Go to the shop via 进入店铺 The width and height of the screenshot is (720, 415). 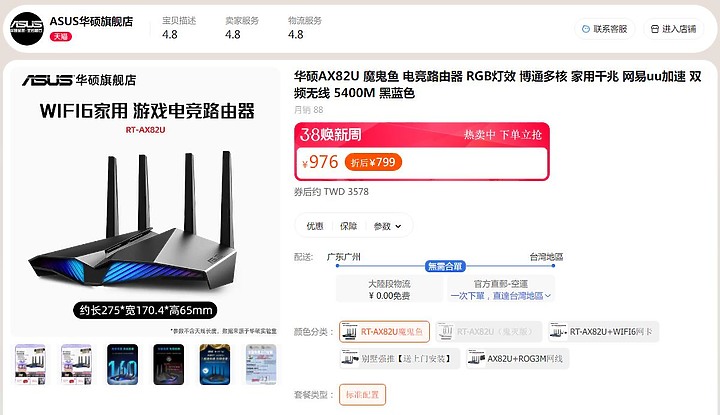click(x=674, y=29)
